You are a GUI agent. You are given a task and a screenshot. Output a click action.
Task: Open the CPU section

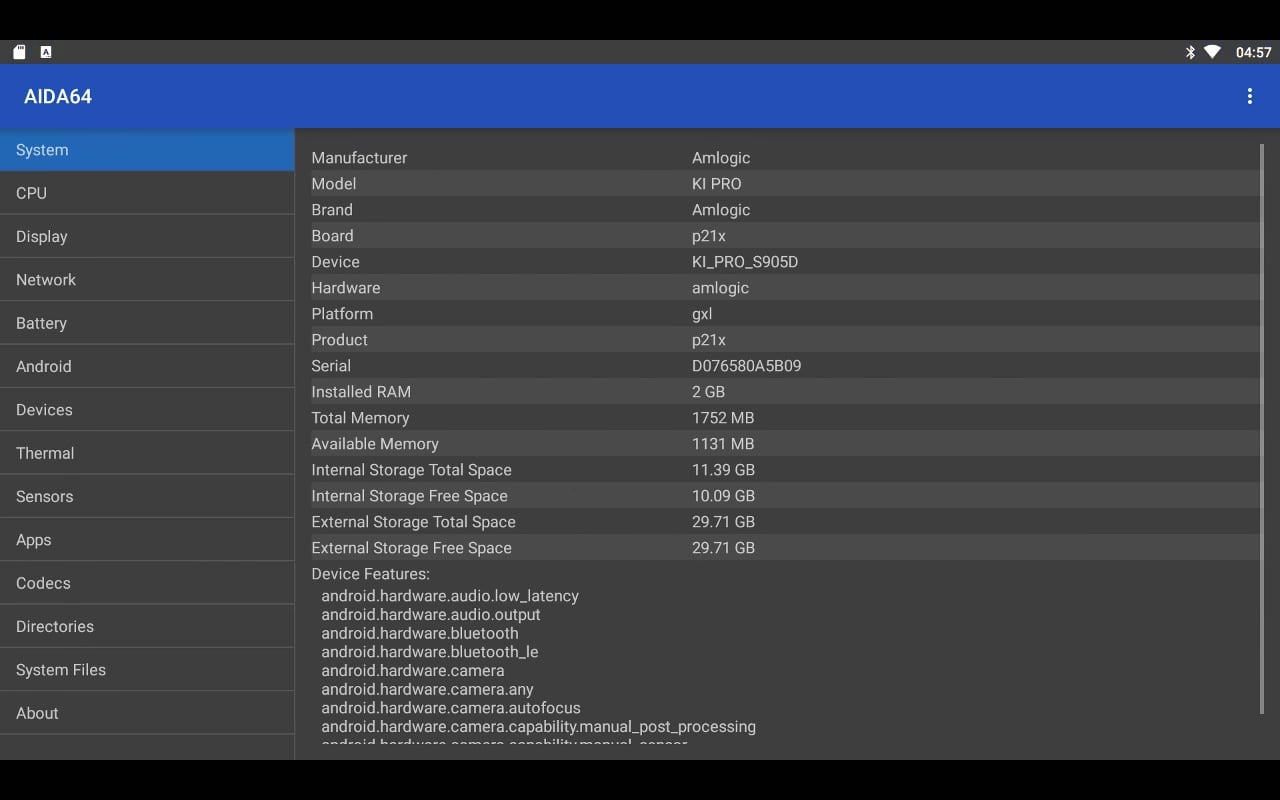pos(147,193)
